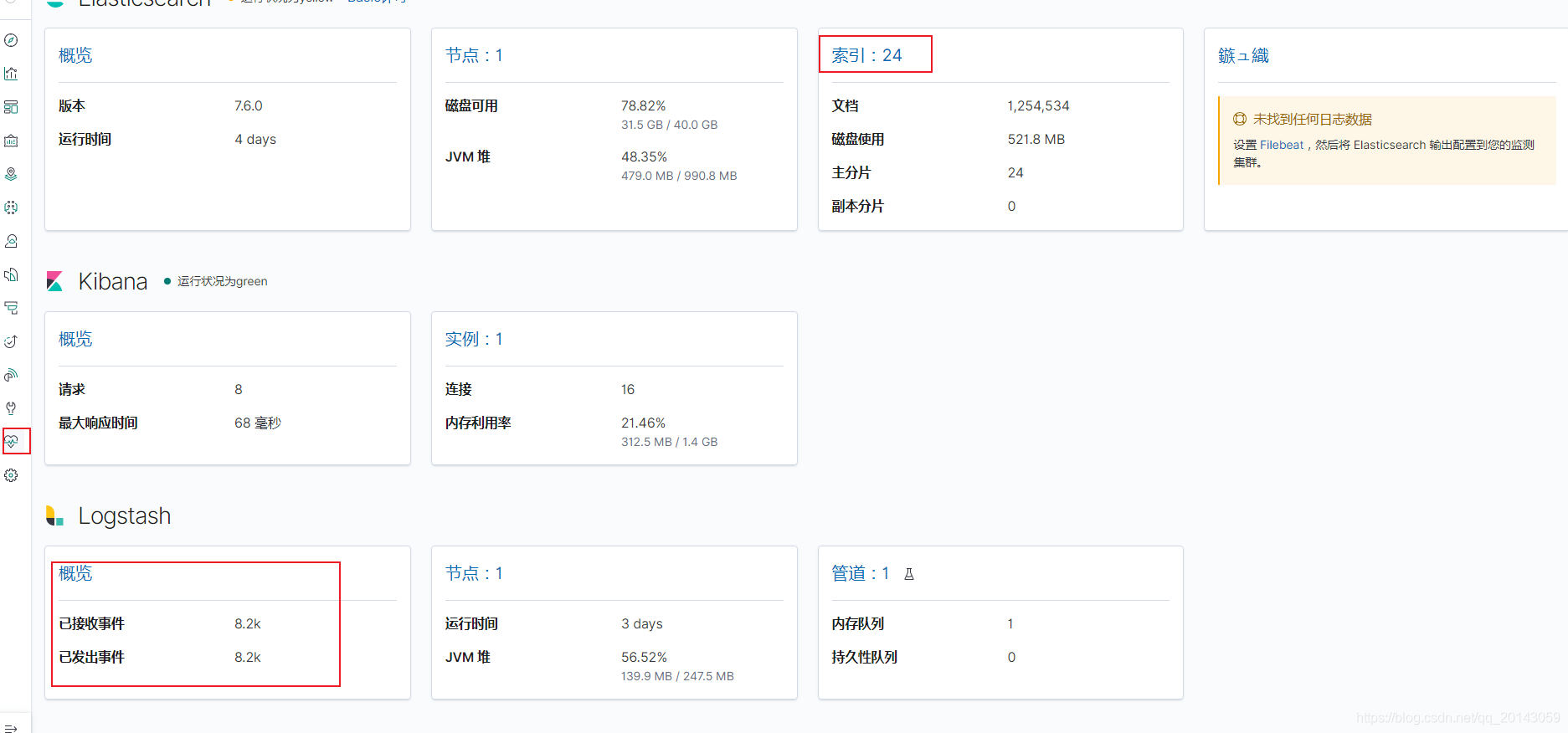Open the Machine Learning sidebar icon
The width and height of the screenshot is (1568, 733).
point(11,208)
